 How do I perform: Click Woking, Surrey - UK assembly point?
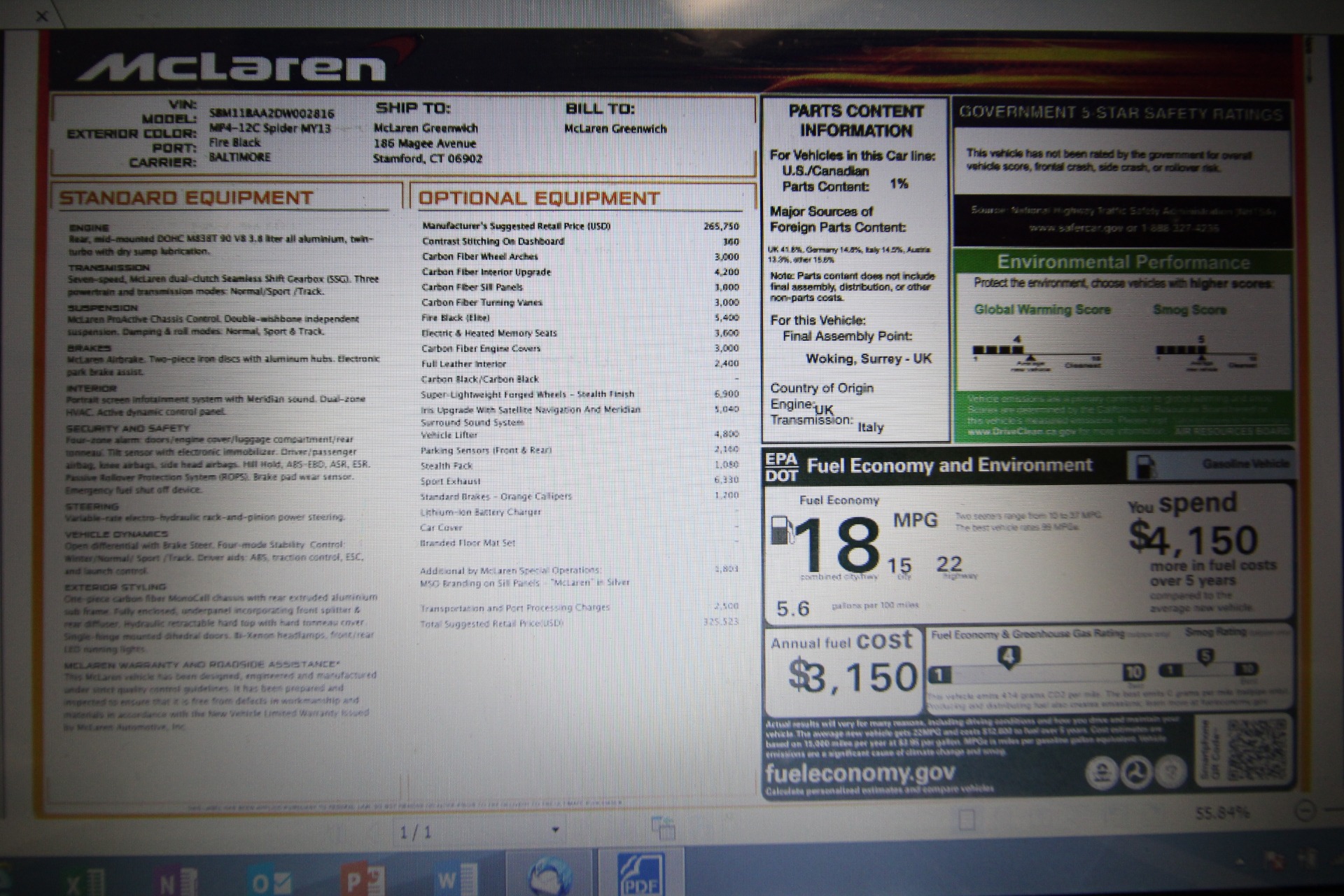(x=869, y=358)
